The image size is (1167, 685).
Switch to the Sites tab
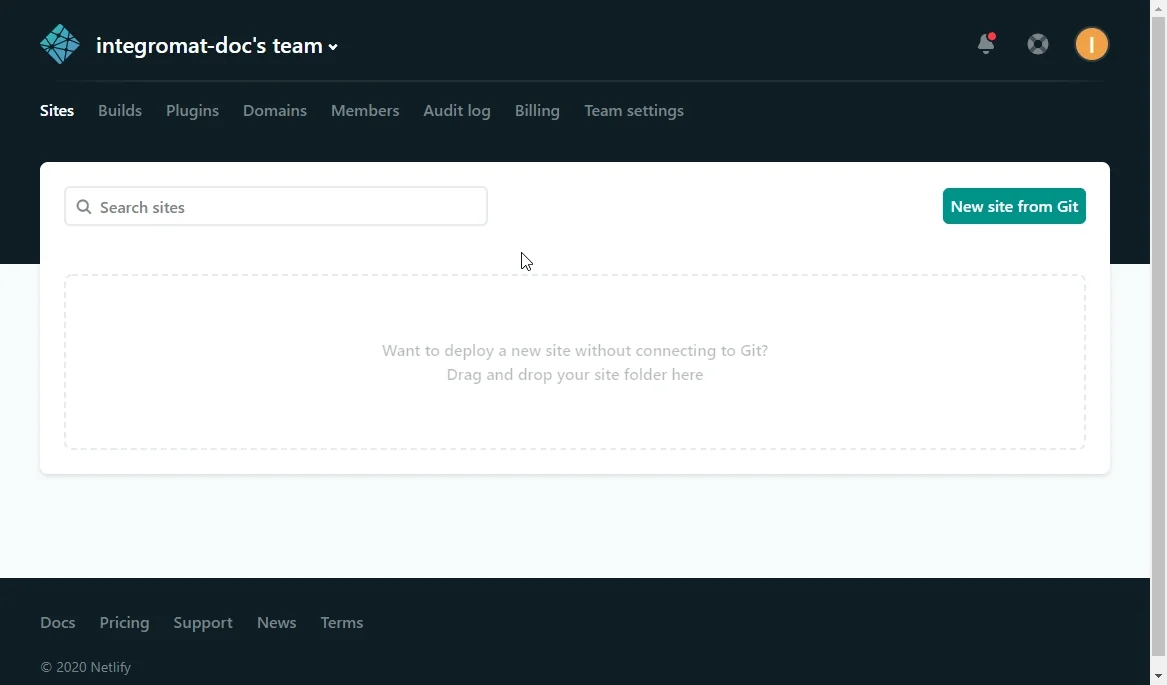(x=57, y=110)
